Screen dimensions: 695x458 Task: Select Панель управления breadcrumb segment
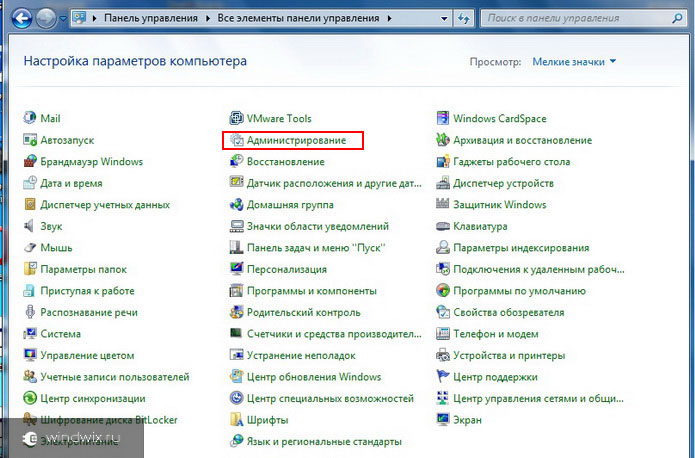(x=151, y=18)
